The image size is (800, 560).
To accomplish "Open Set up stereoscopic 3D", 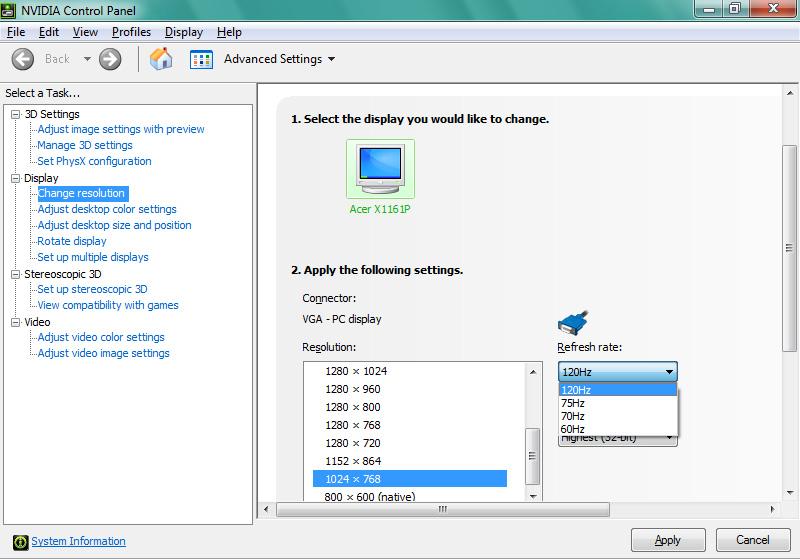I will click(92, 289).
